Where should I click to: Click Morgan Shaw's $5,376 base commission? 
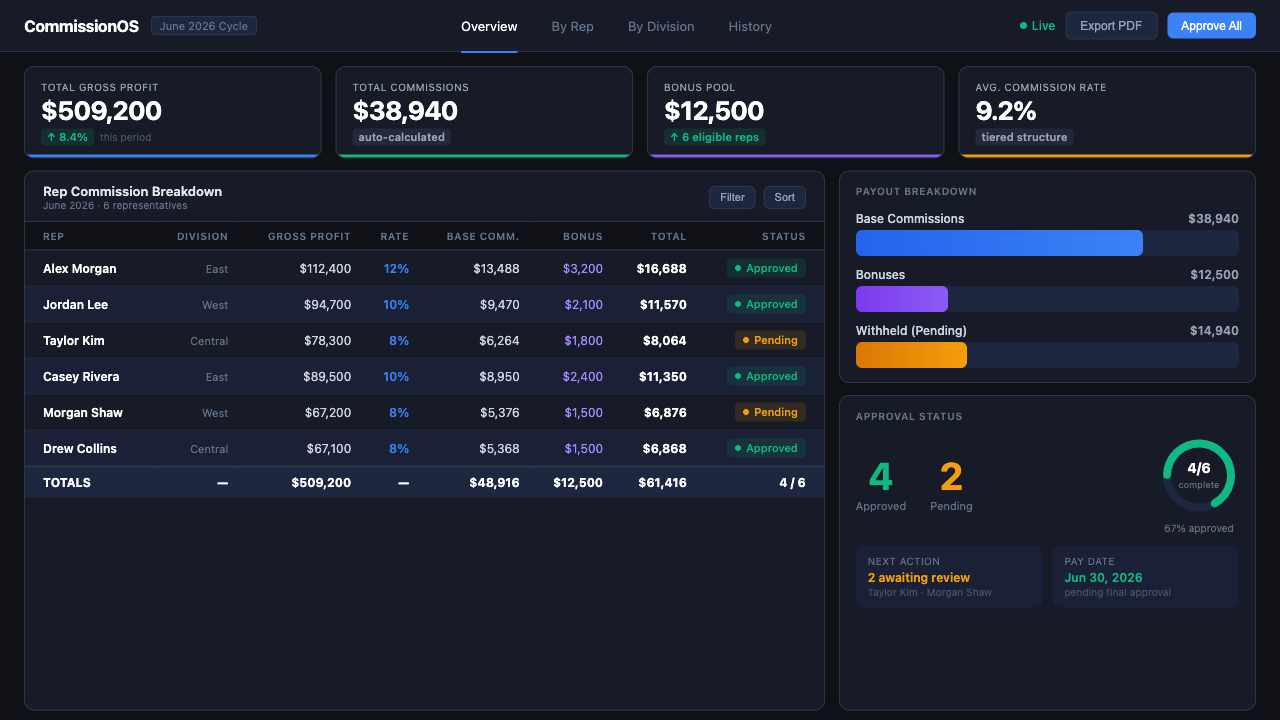[x=500, y=412]
